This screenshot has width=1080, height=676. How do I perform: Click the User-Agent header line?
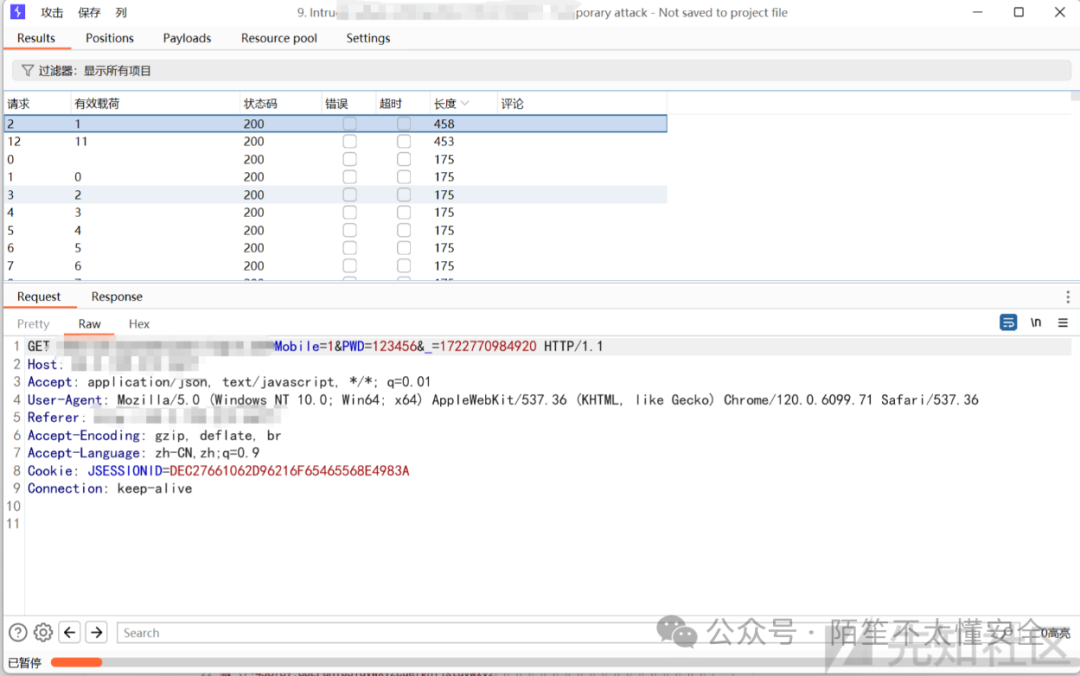coord(503,400)
